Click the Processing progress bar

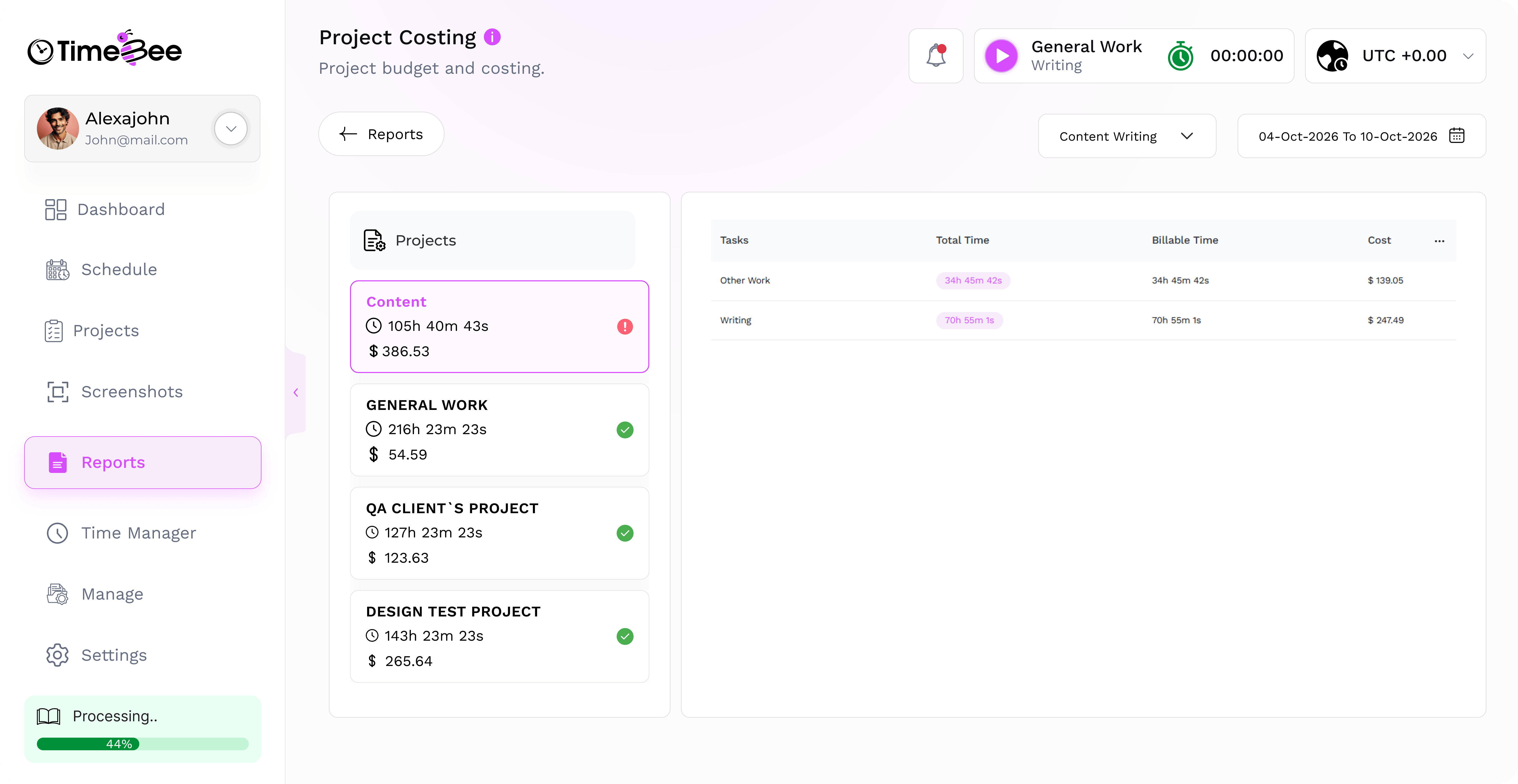pyautogui.click(x=143, y=744)
